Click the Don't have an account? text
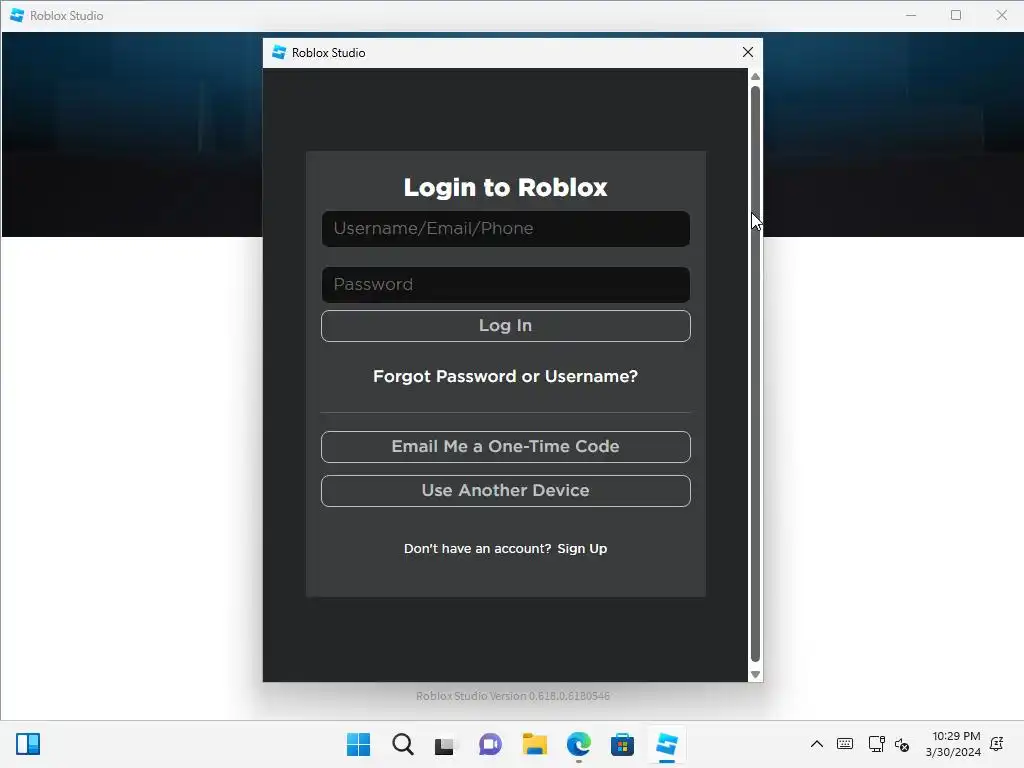The width and height of the screenshot is (1024, 768). 477,549
